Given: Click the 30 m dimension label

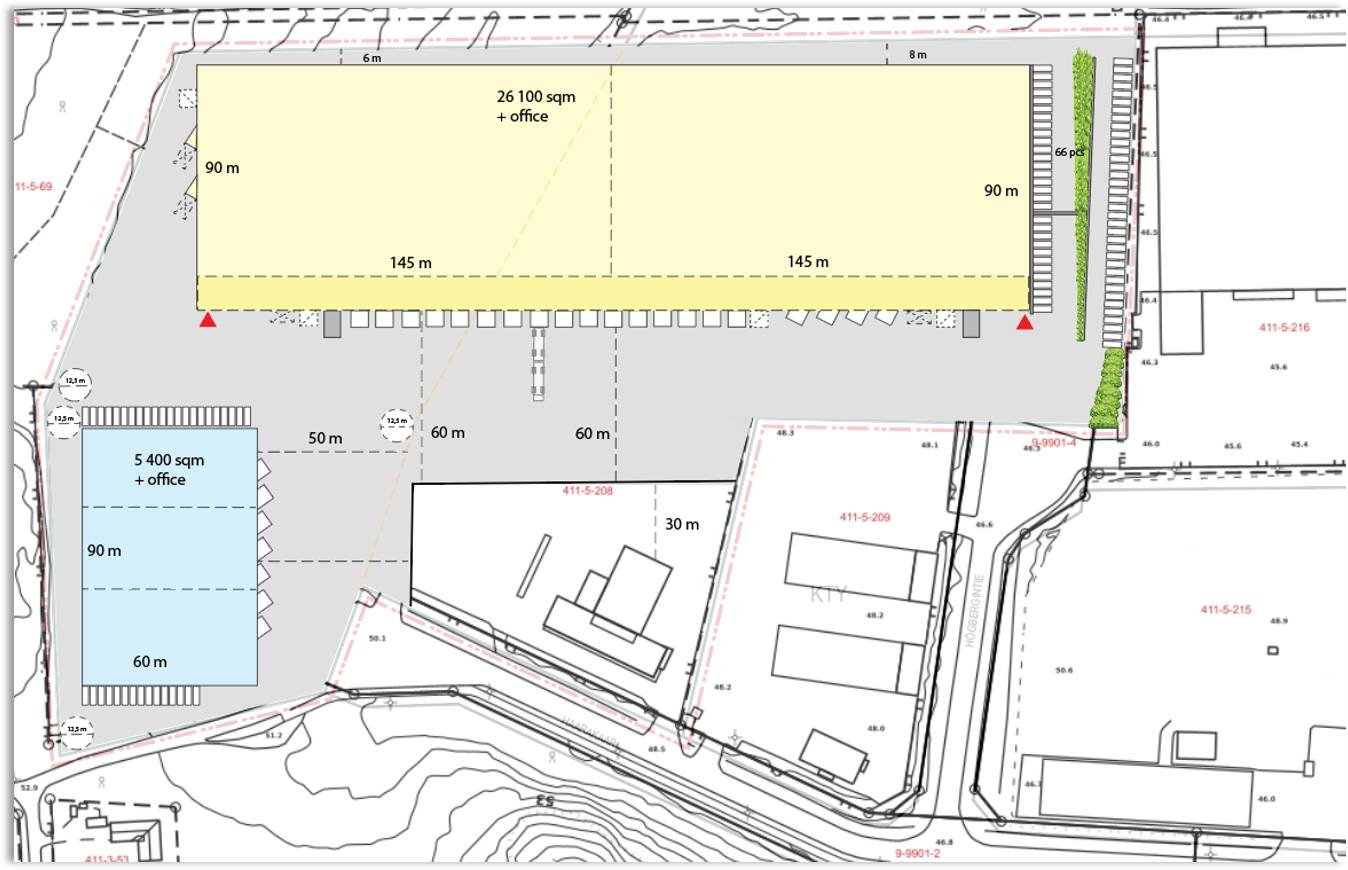Looking at the screenshot, I should (682, 524).
